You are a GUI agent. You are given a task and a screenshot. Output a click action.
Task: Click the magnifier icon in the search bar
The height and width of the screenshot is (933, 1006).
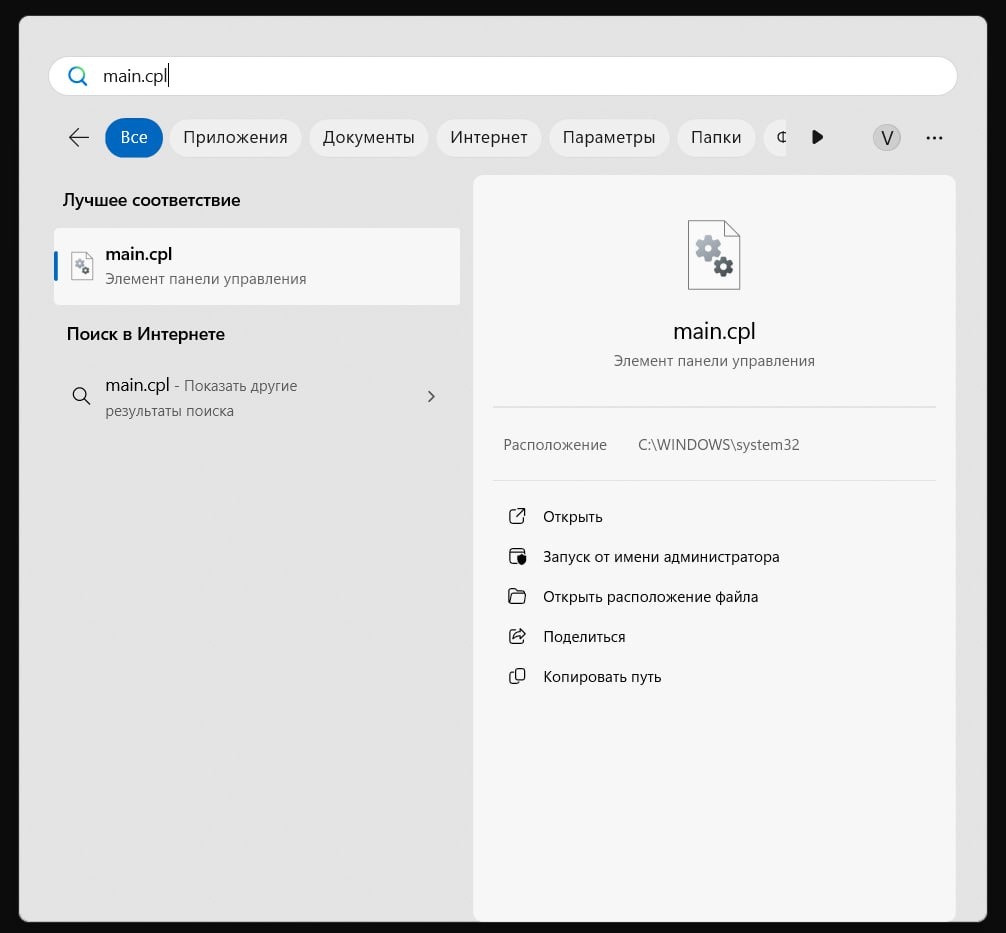78,76
